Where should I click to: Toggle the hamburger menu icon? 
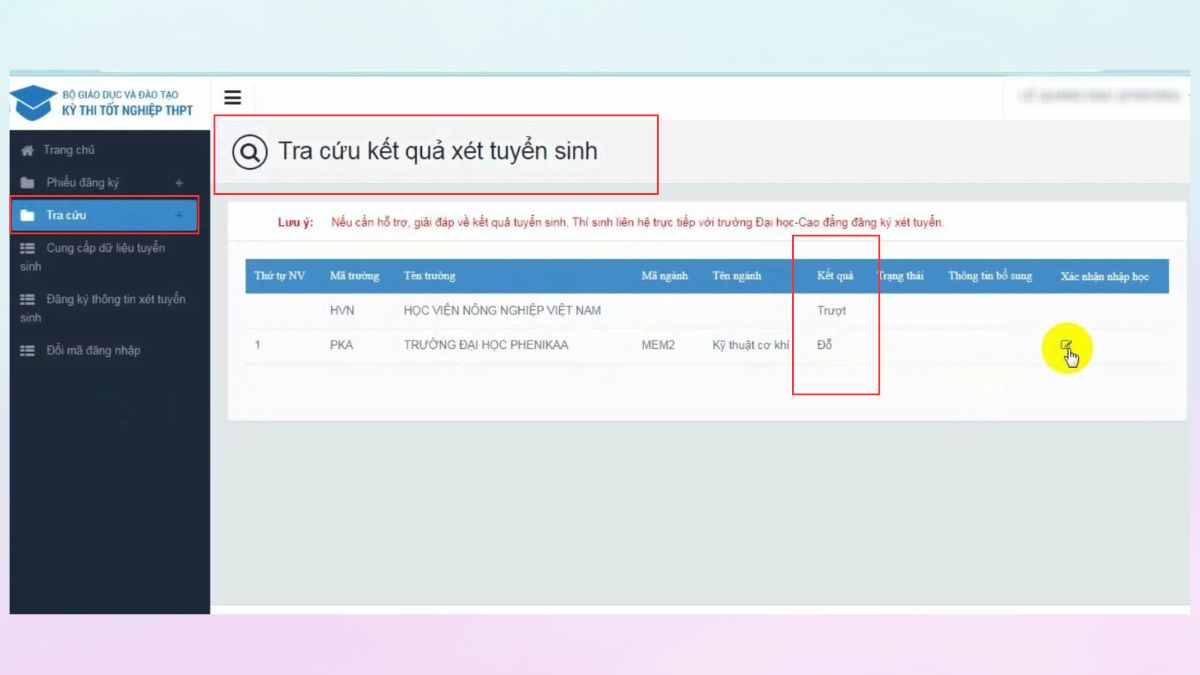233,98
